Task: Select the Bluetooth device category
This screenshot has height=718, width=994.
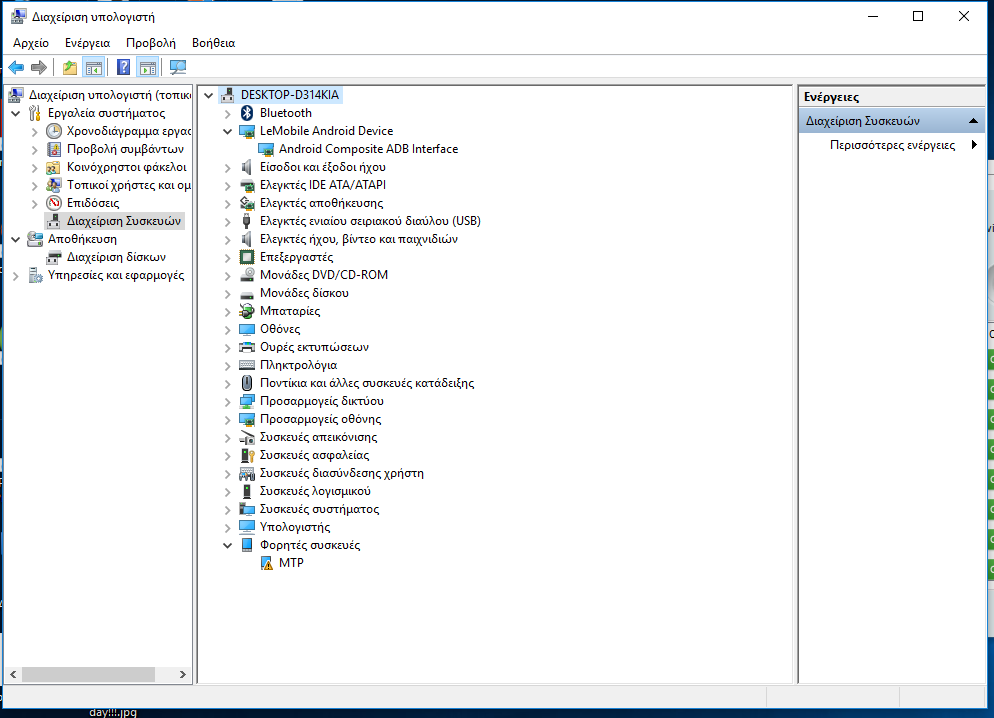Action: tap(285, 113)
